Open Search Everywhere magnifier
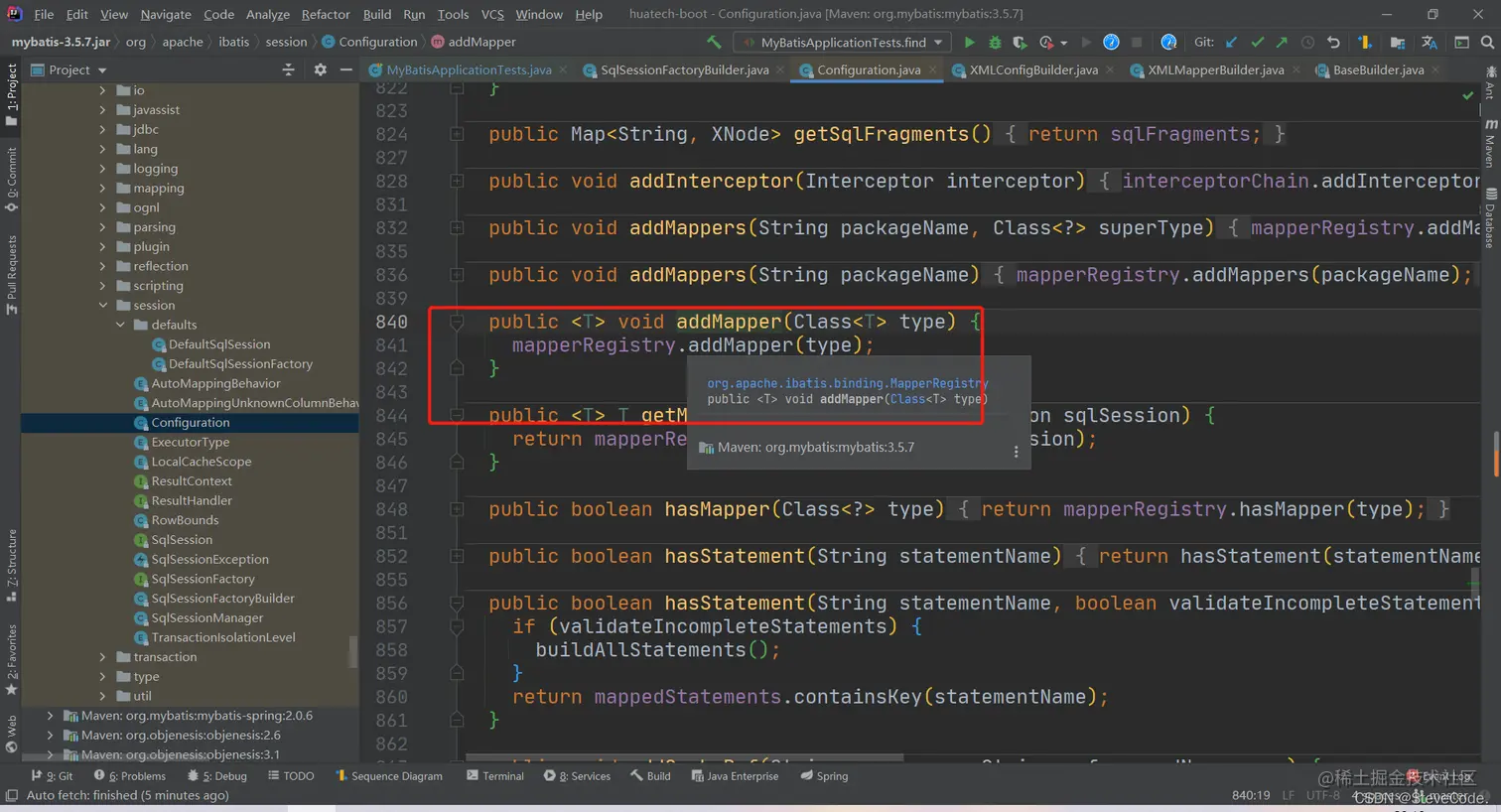The image size is (1501, 812). [x=1487, y=42]
